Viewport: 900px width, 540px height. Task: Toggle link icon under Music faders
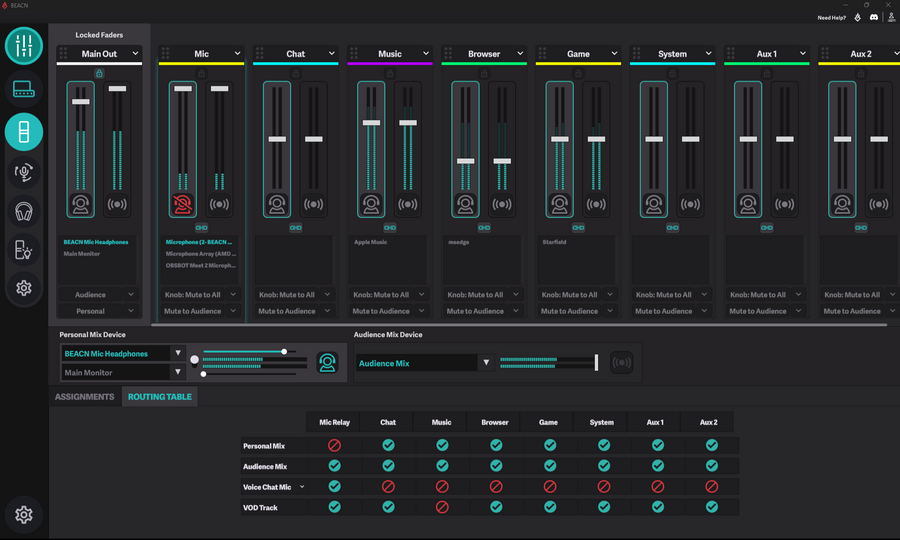point(390,228)
